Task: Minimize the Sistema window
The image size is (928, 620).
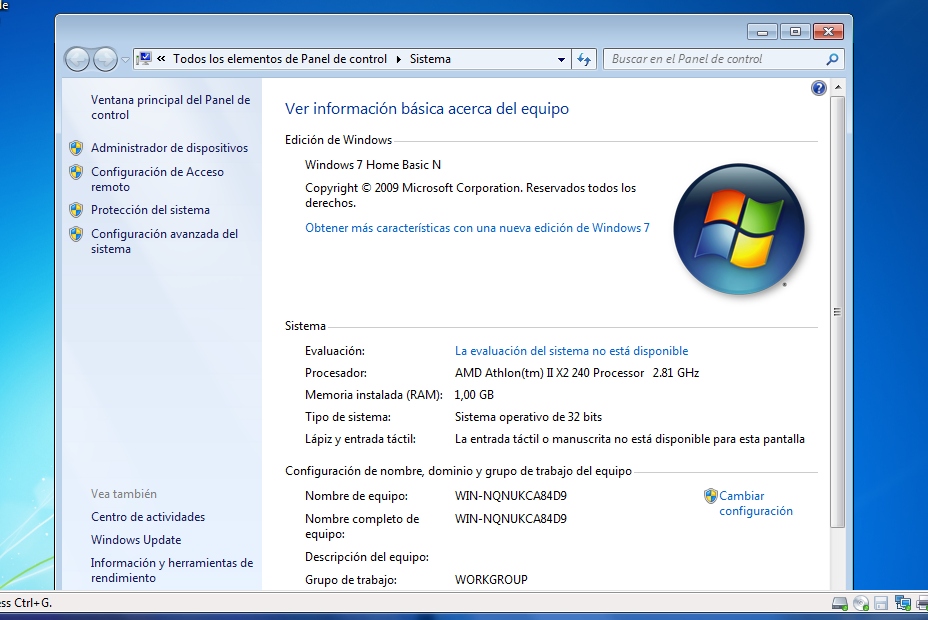Action: pyautogui.click(x=762, y=32)
